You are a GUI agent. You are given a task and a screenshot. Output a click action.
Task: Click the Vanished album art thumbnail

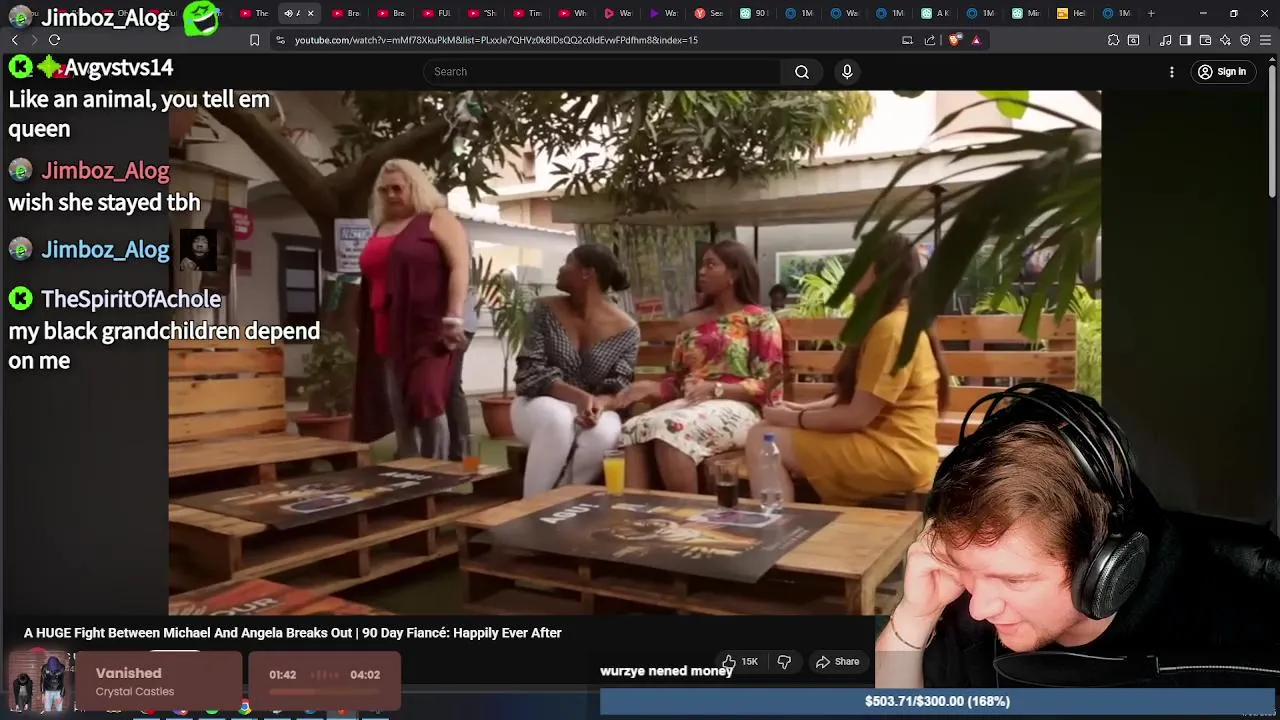[x=38, y=682]
